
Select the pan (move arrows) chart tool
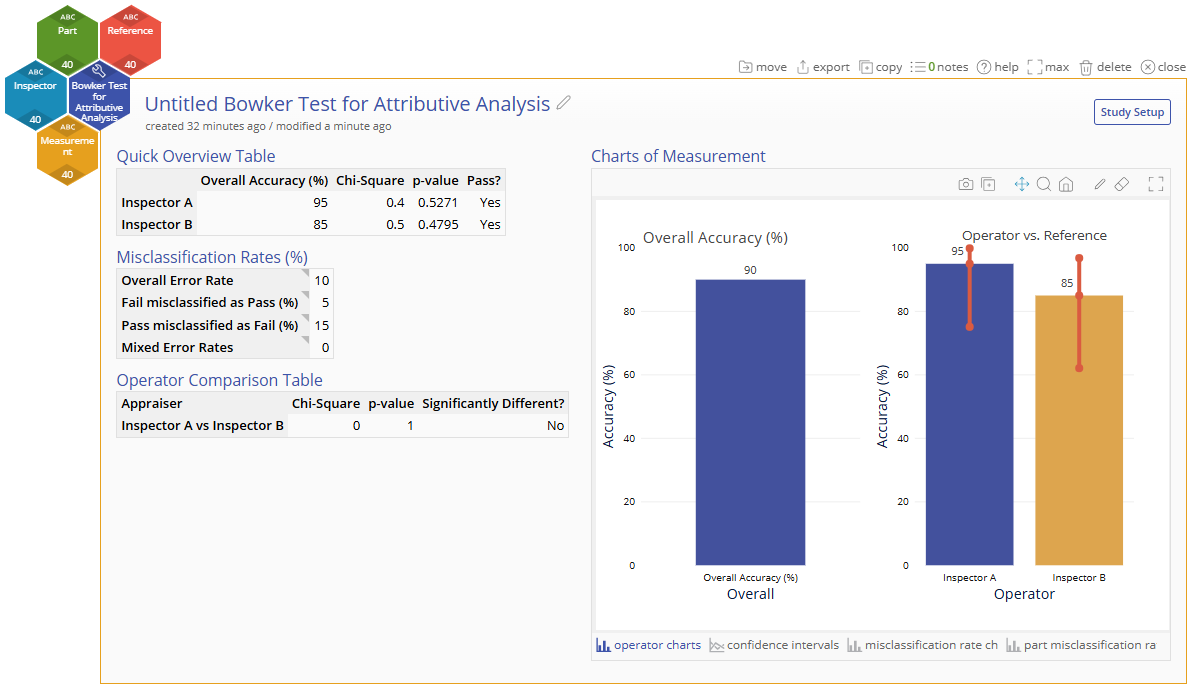1021,184
